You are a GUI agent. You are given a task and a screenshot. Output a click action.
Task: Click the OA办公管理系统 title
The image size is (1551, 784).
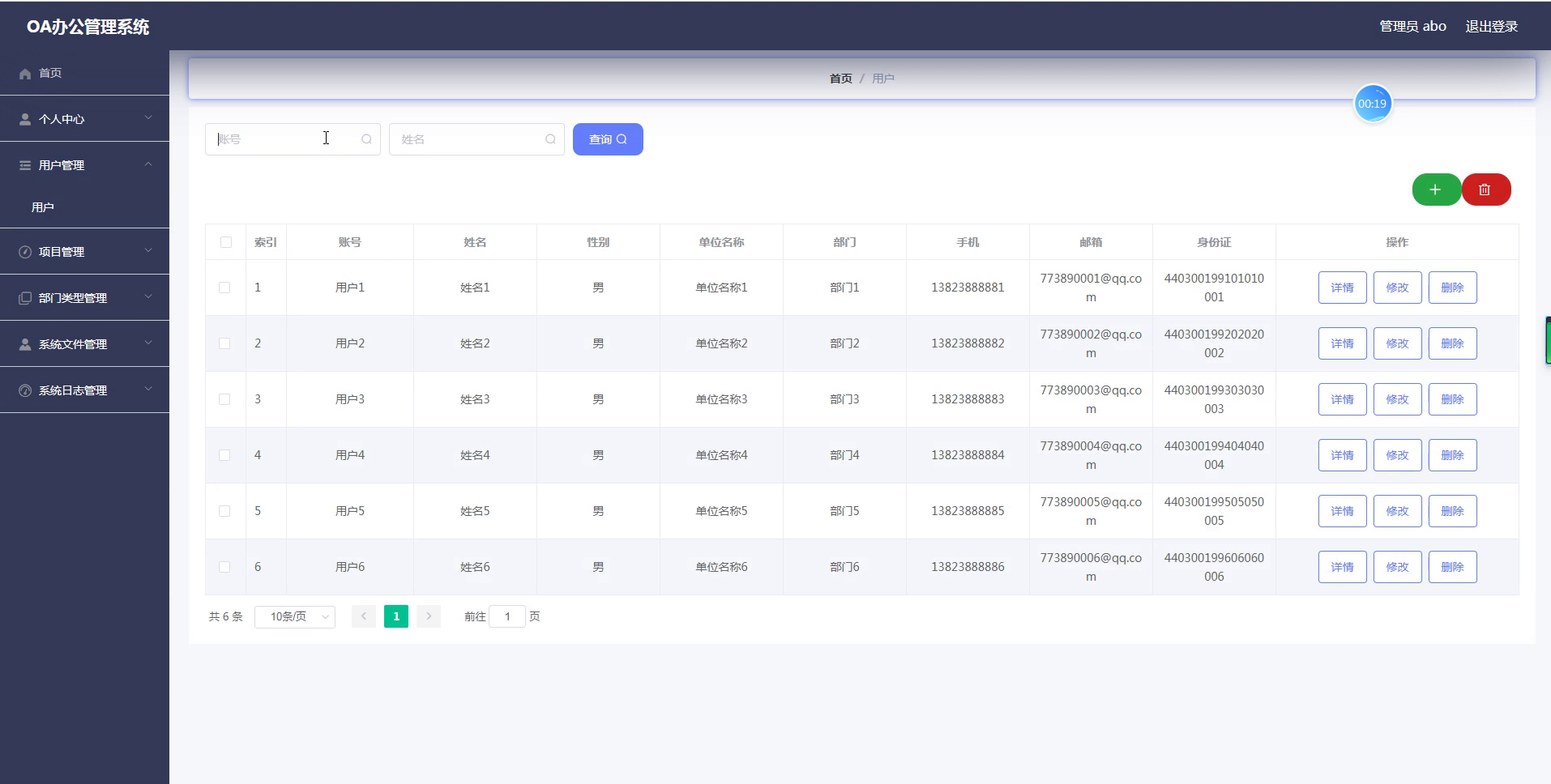pyautogui.click(x=88, y=27)
